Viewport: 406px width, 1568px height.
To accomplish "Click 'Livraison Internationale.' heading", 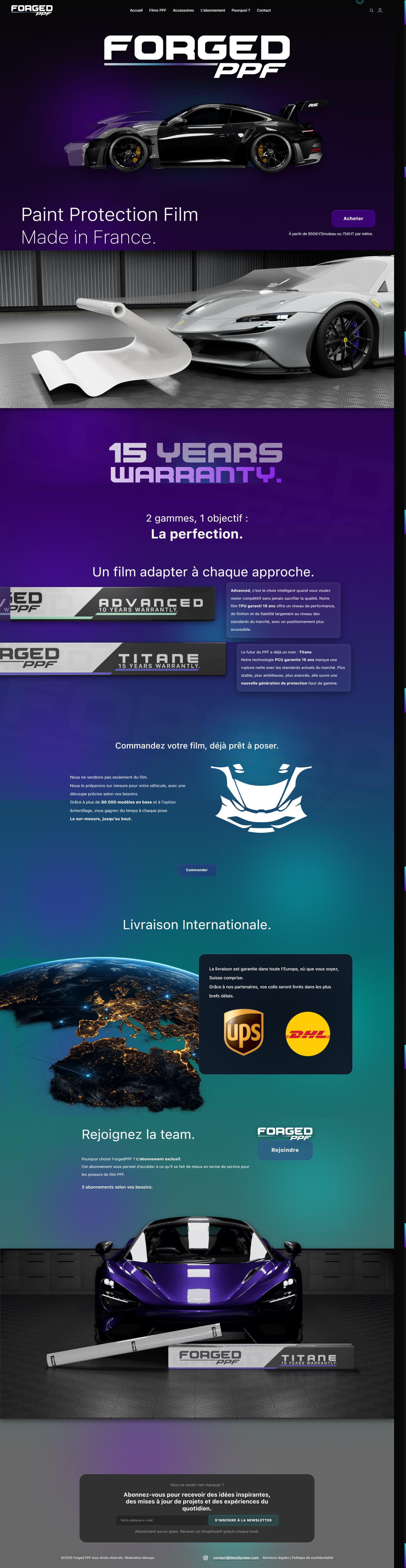I will (x=197, y=925).
